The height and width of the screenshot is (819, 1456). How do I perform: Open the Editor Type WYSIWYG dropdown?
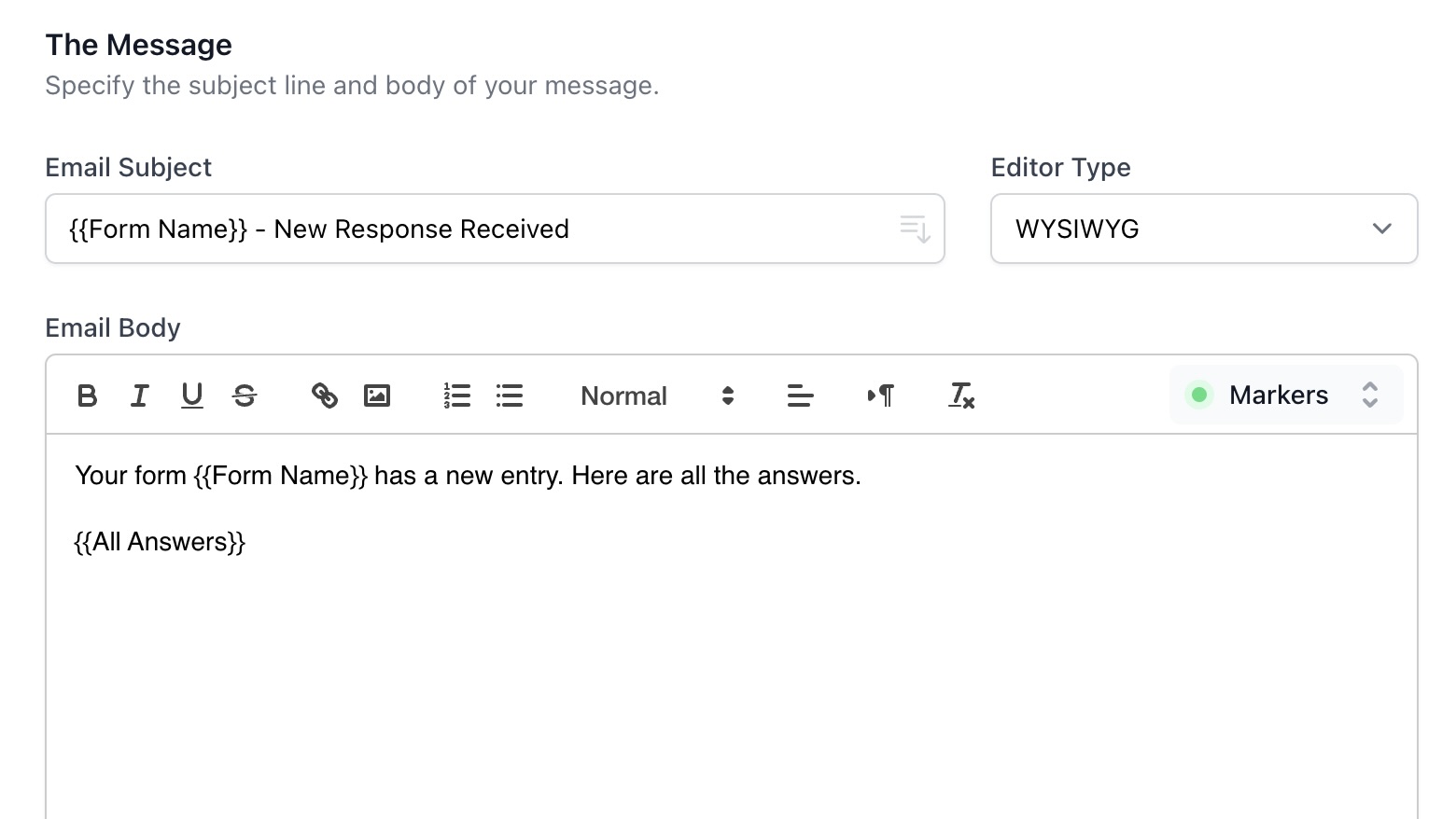pos(1203,229)
